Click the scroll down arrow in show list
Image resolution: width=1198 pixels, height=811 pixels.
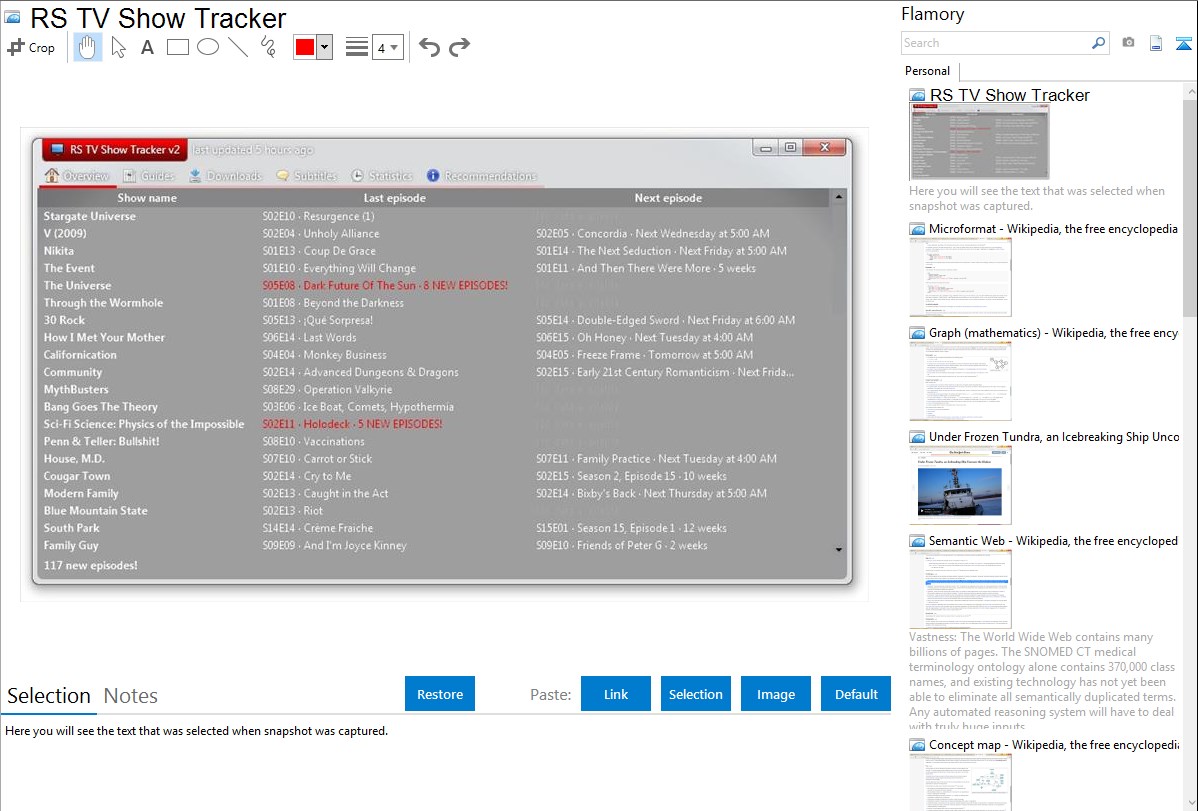click(x=839, y=550)
